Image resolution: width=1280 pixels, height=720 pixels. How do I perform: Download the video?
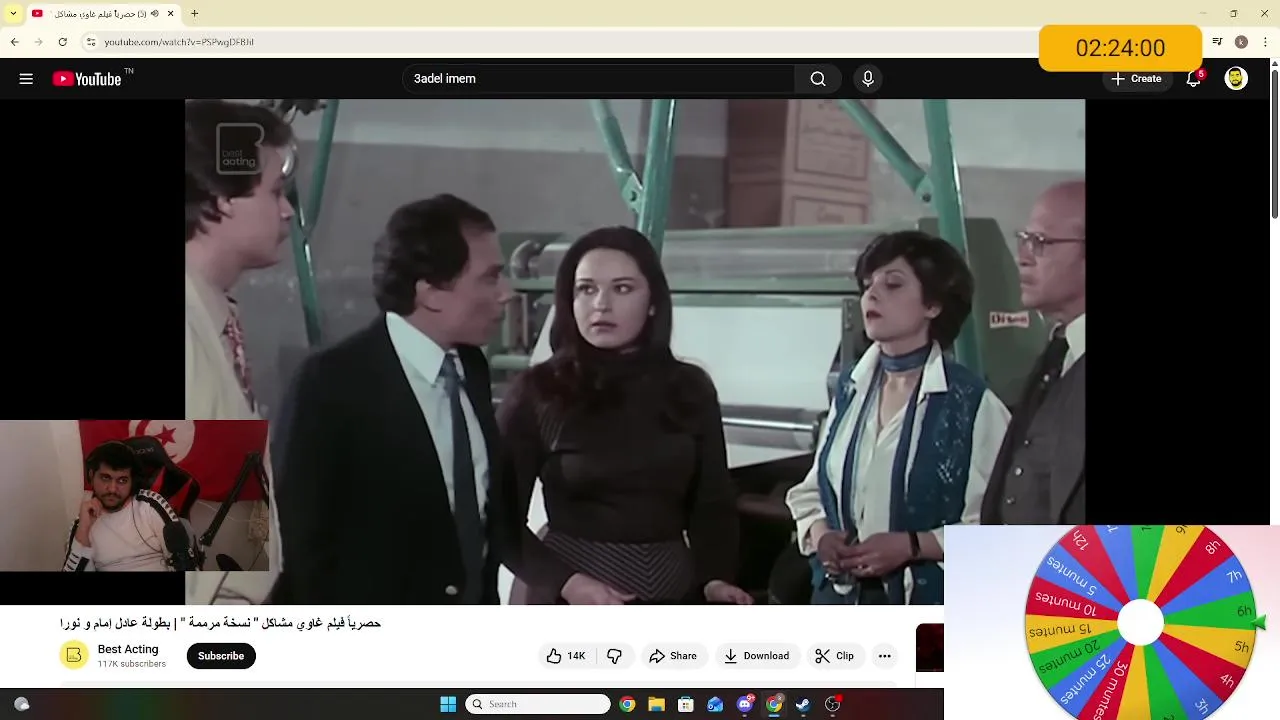(x=757, y=656)
